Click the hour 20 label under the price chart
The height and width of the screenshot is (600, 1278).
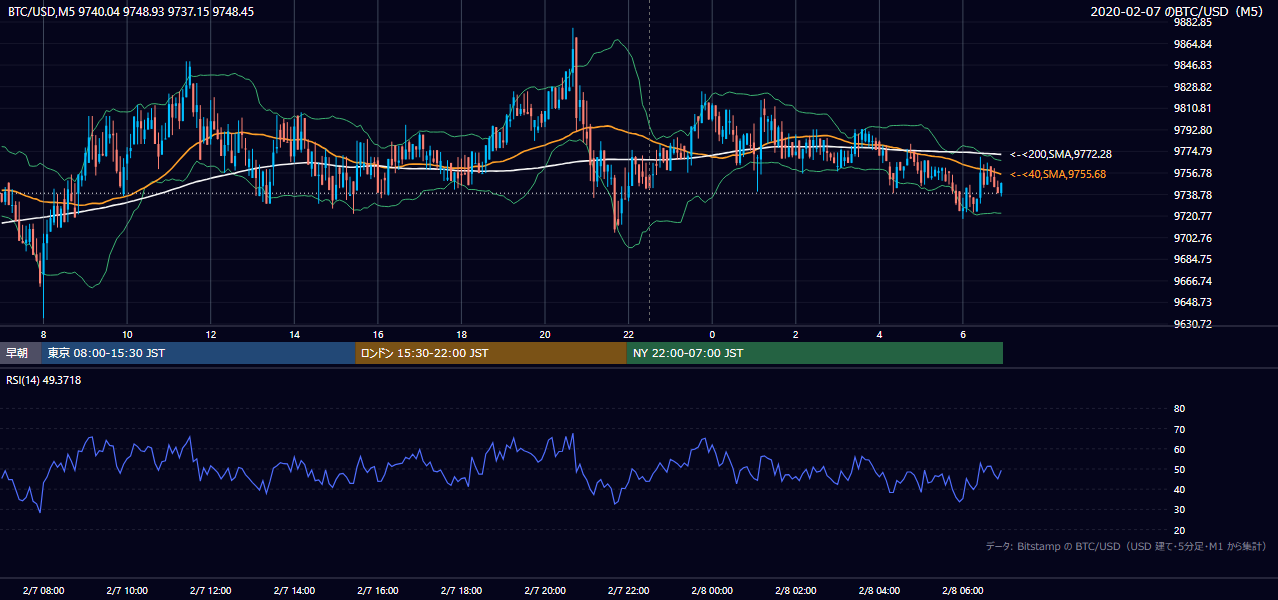click(545, 335)
